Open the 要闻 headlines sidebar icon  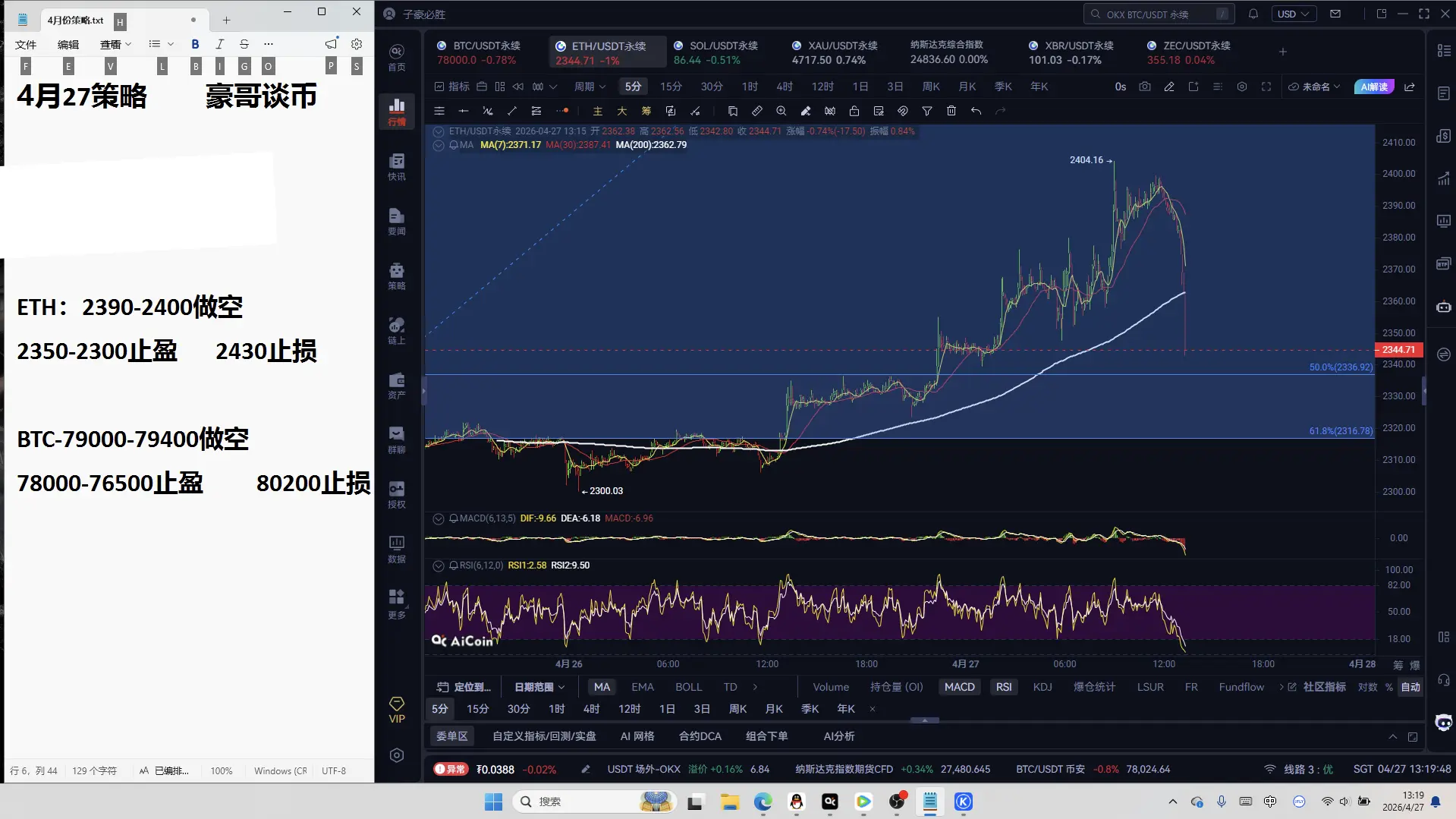pyautogui.click(x=397, y=222)
